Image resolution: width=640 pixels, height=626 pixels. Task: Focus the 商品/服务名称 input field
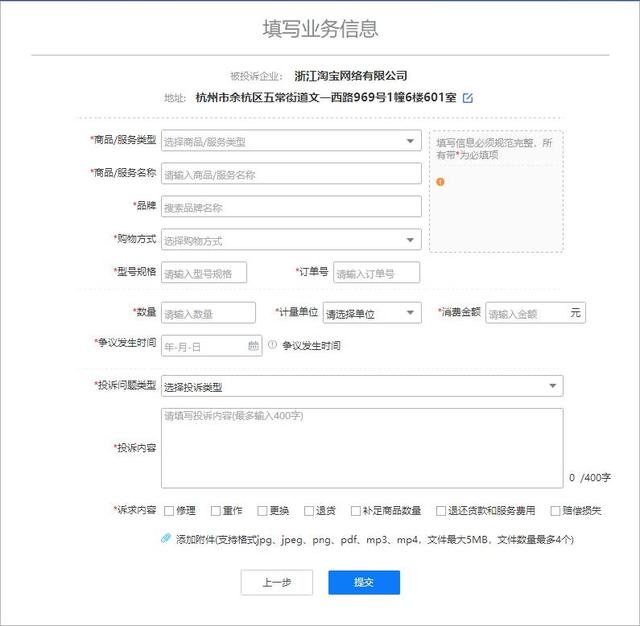tap(291, 173)
